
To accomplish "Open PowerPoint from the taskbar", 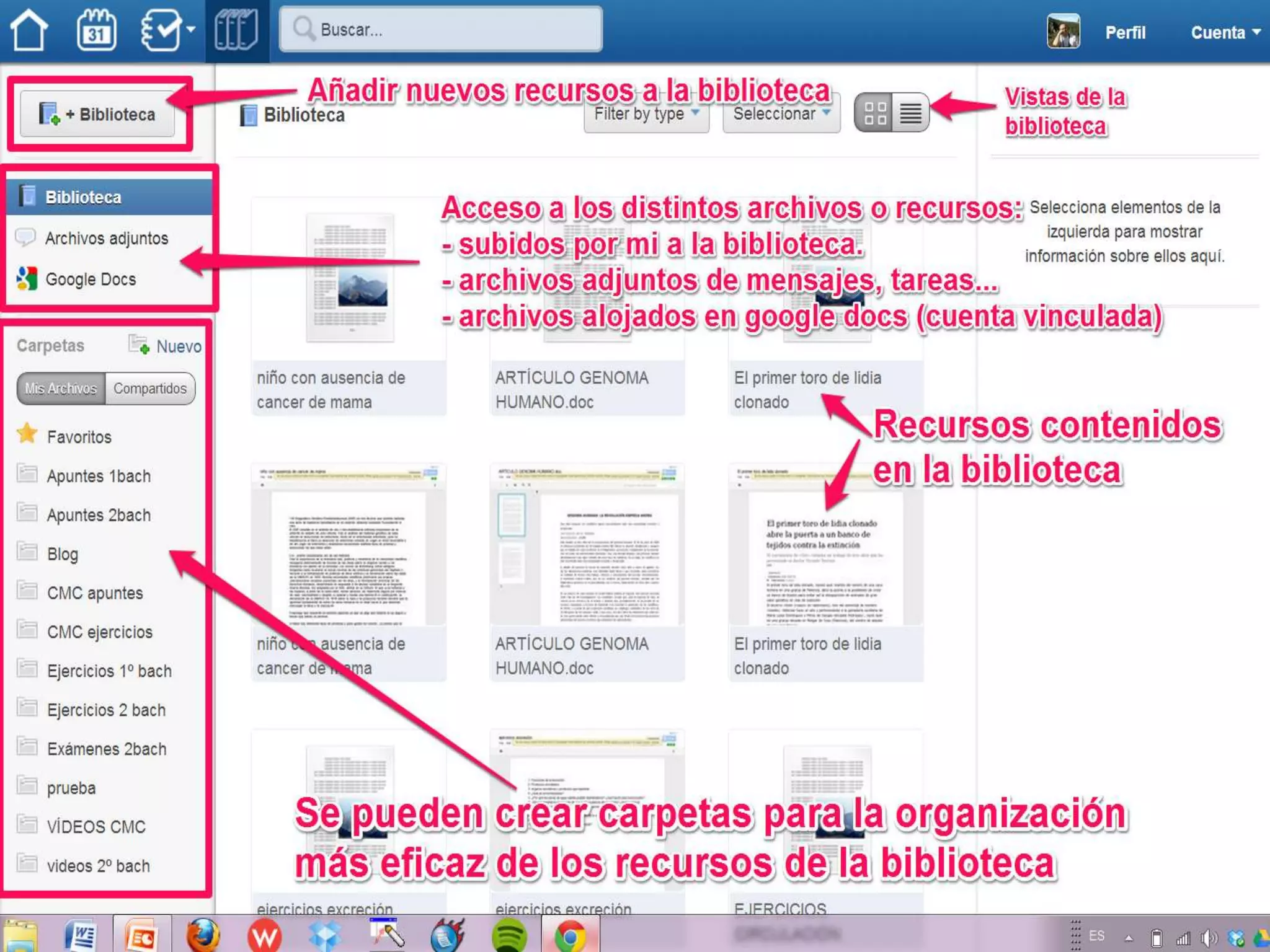I will (x=142, y=935).
